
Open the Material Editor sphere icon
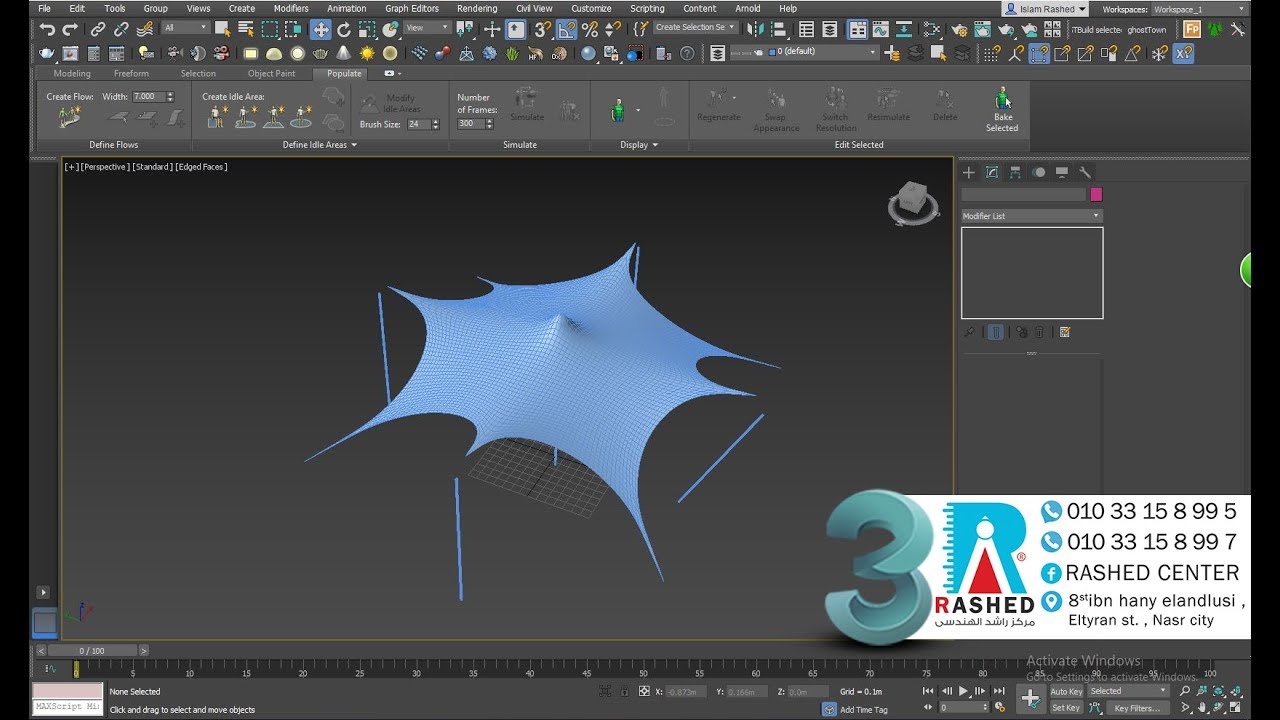point(588,53)
